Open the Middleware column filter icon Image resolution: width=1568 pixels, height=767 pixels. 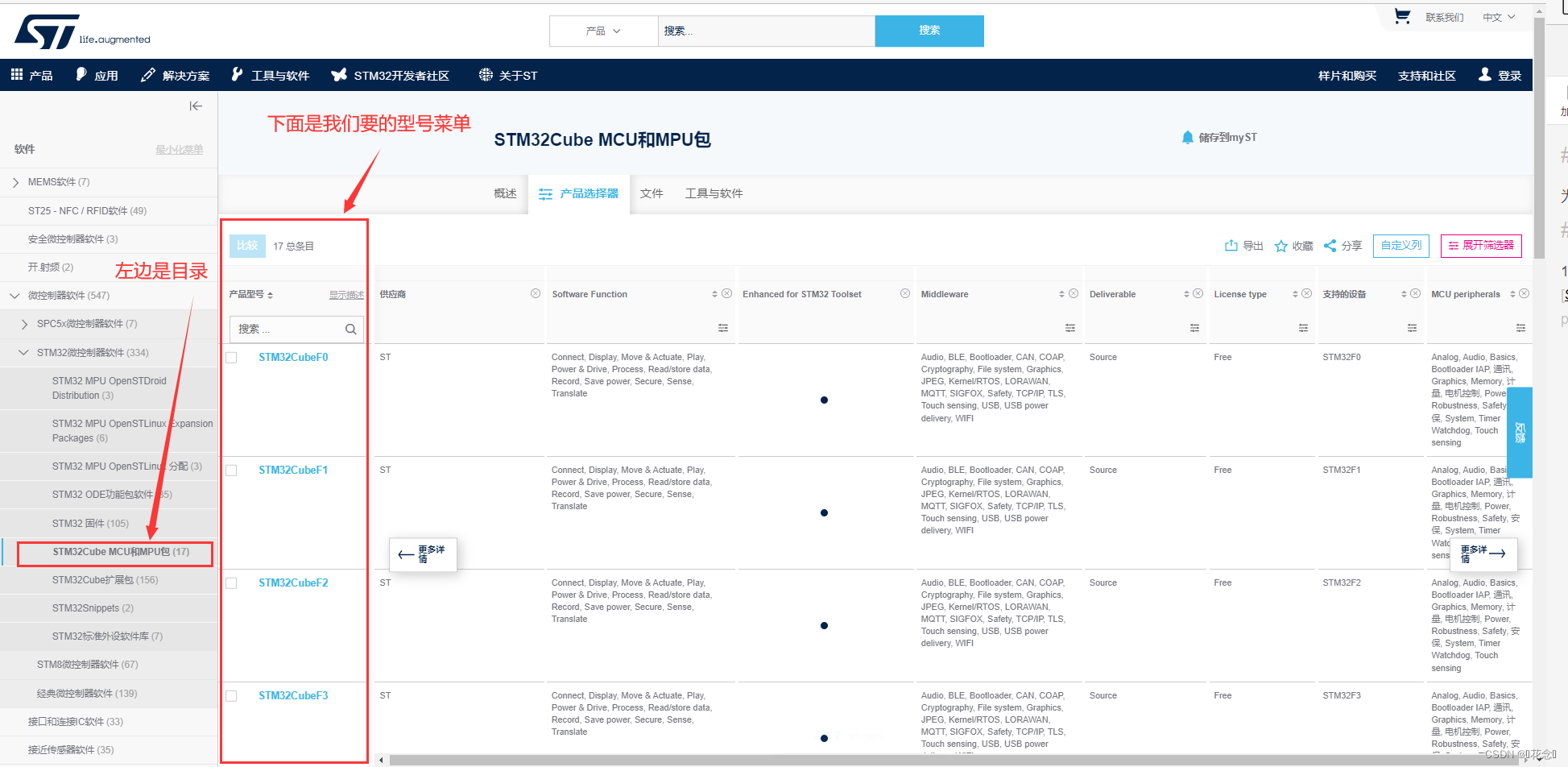click(1070, 328)
